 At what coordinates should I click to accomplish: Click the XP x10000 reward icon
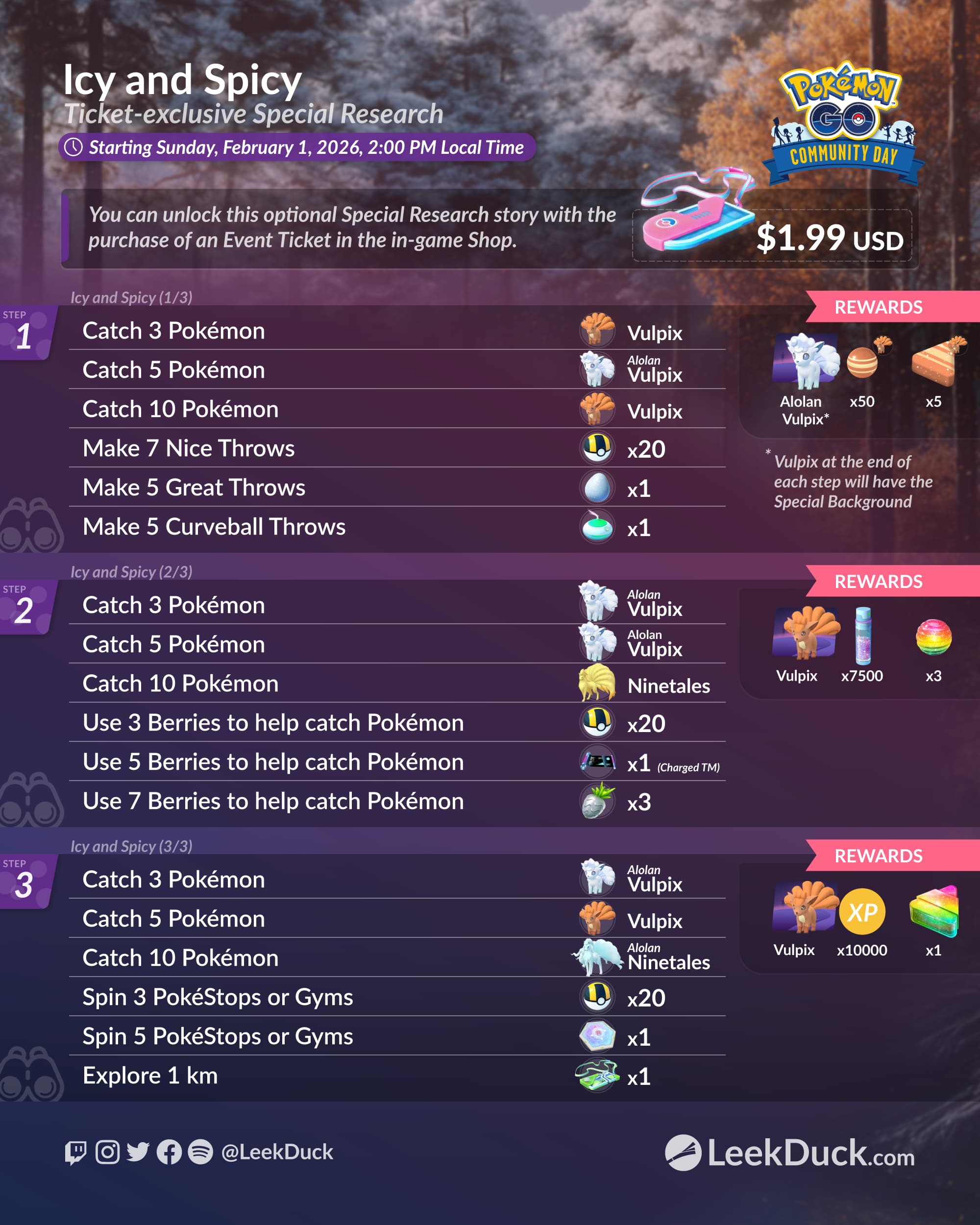[x=862, y=911]
